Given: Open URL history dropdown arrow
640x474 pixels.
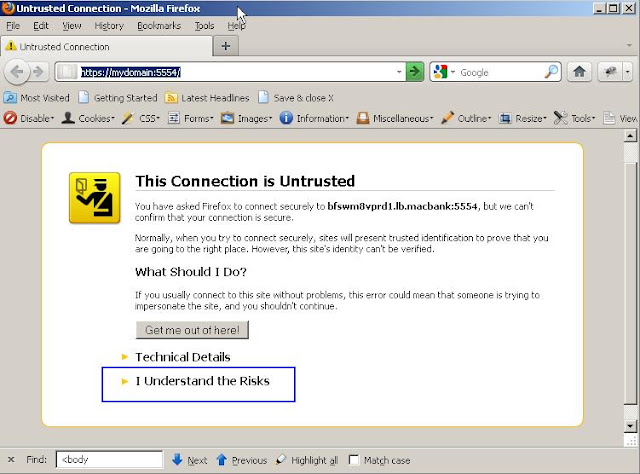Looking at the screenshot, I should click(x=399, y=72).
